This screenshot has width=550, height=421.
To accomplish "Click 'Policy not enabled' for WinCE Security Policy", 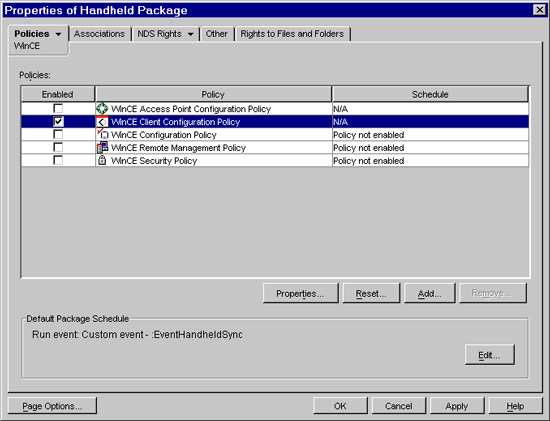I will coord(369,161).
